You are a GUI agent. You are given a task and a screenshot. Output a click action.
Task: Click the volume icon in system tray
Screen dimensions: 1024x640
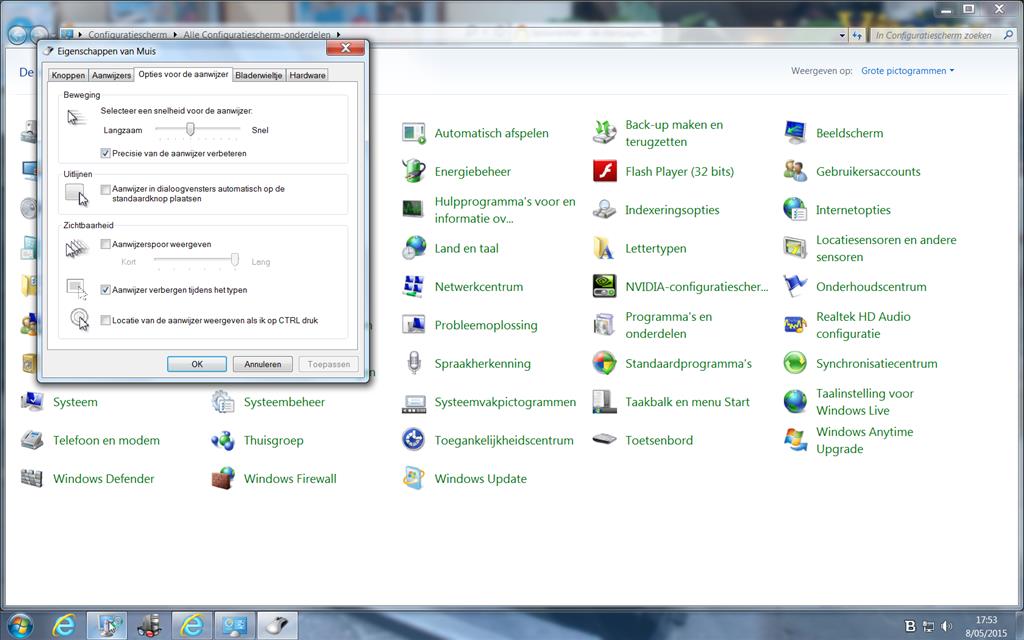(946, 626)
